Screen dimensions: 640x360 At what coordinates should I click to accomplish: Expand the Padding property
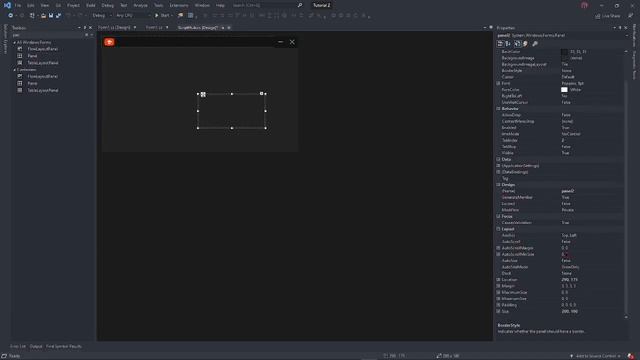click(498, 305)
